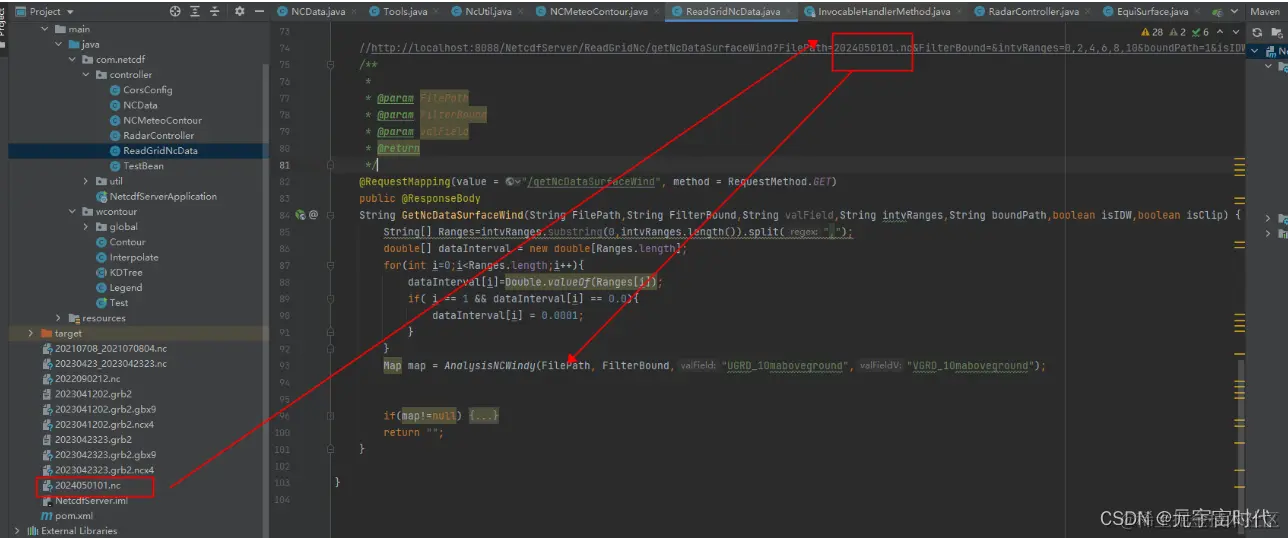
Task: Select NetcdfServerApplication in project tree
Action: coord(155,196)
